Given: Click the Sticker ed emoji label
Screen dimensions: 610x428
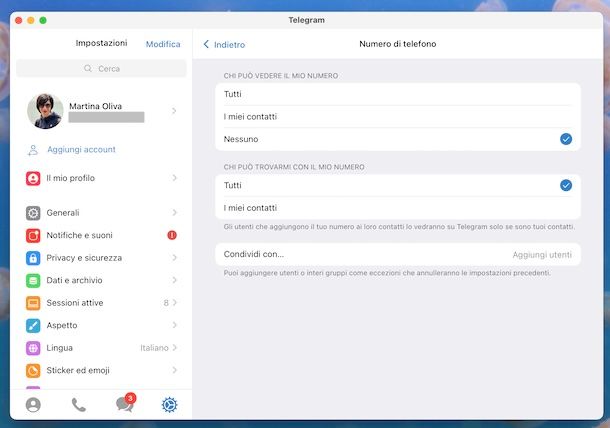Looking at the screenshot, I should (x=78, y=370).
